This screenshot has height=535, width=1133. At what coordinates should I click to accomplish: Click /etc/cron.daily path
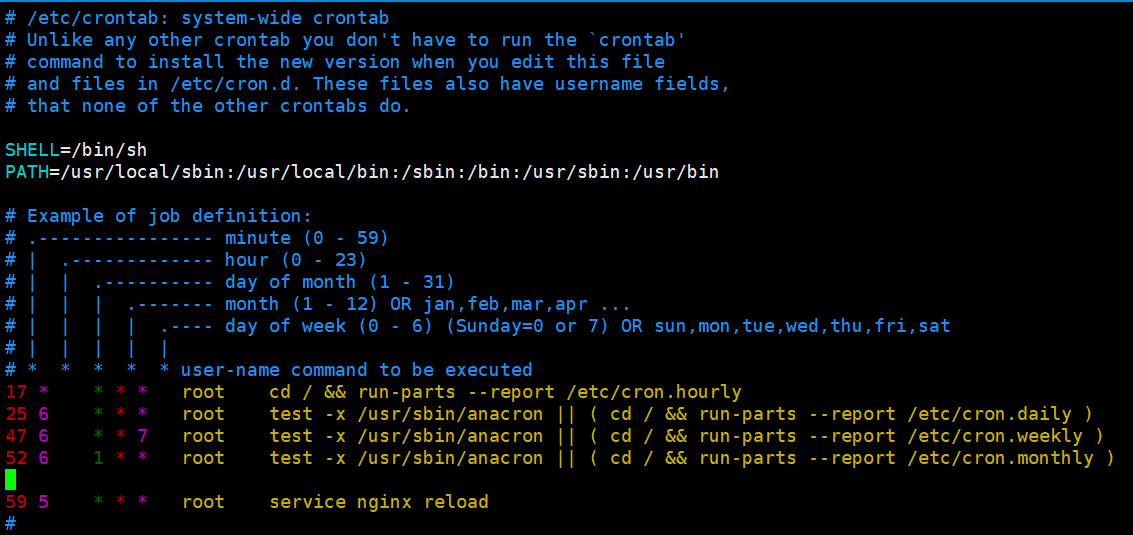coord(989,414)
